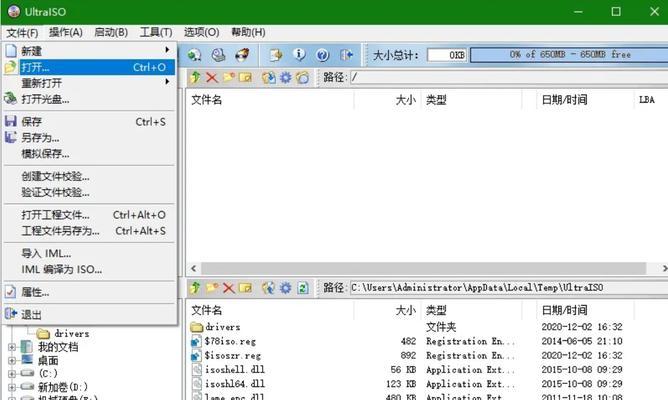The image size is (668, 400).
Task: Expand the (C:) drive tree node
Action: coord(12,374)
